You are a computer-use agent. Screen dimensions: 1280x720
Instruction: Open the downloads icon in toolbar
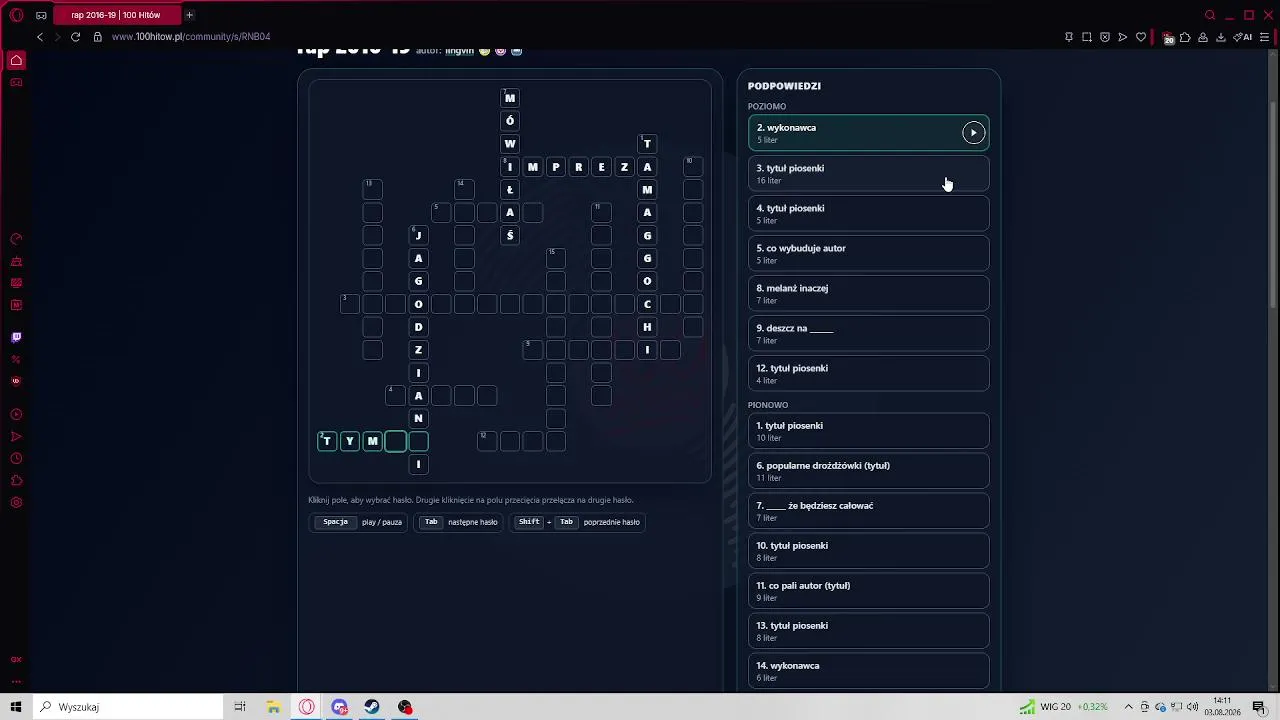coord(1221,37)
